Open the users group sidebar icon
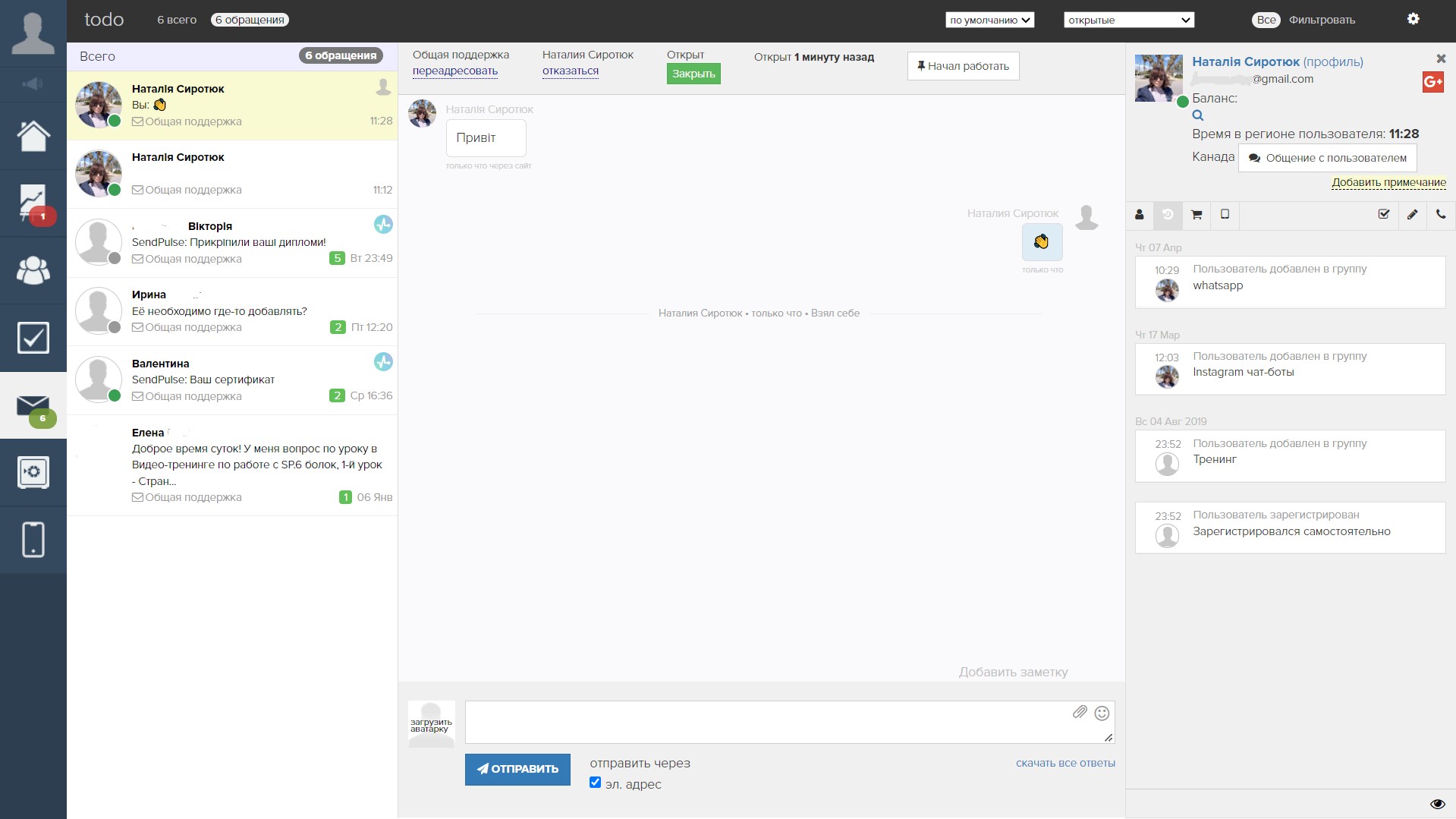 tap(33, 270)
